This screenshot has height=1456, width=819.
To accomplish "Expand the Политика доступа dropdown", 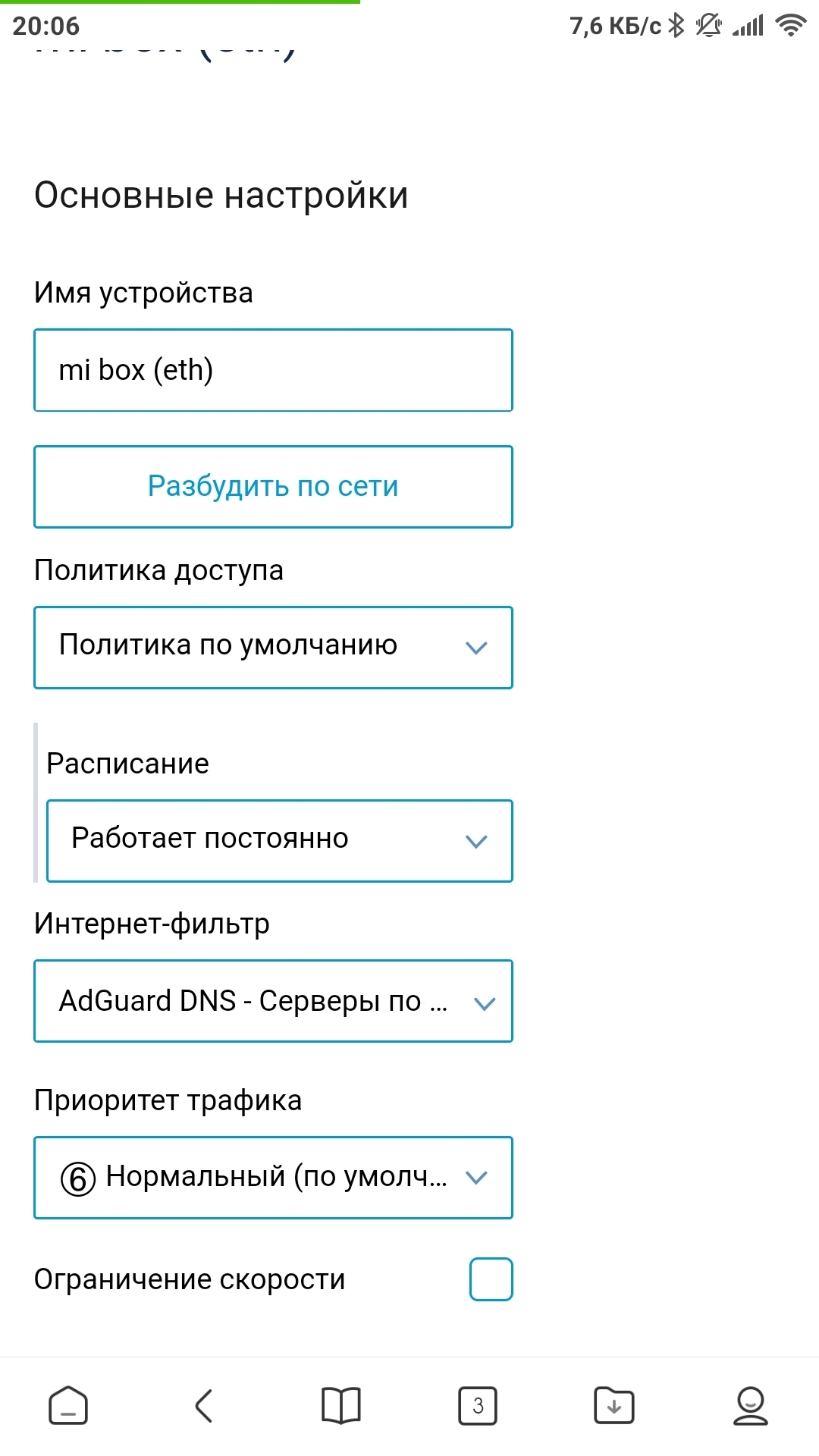I will pos(273,647).
